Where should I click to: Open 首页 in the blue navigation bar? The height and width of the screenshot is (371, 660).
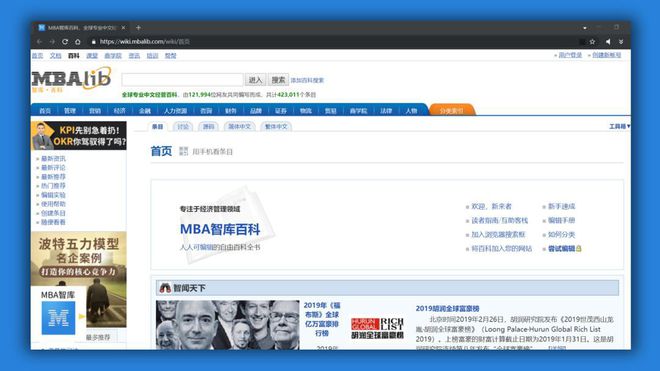[45, 111]
